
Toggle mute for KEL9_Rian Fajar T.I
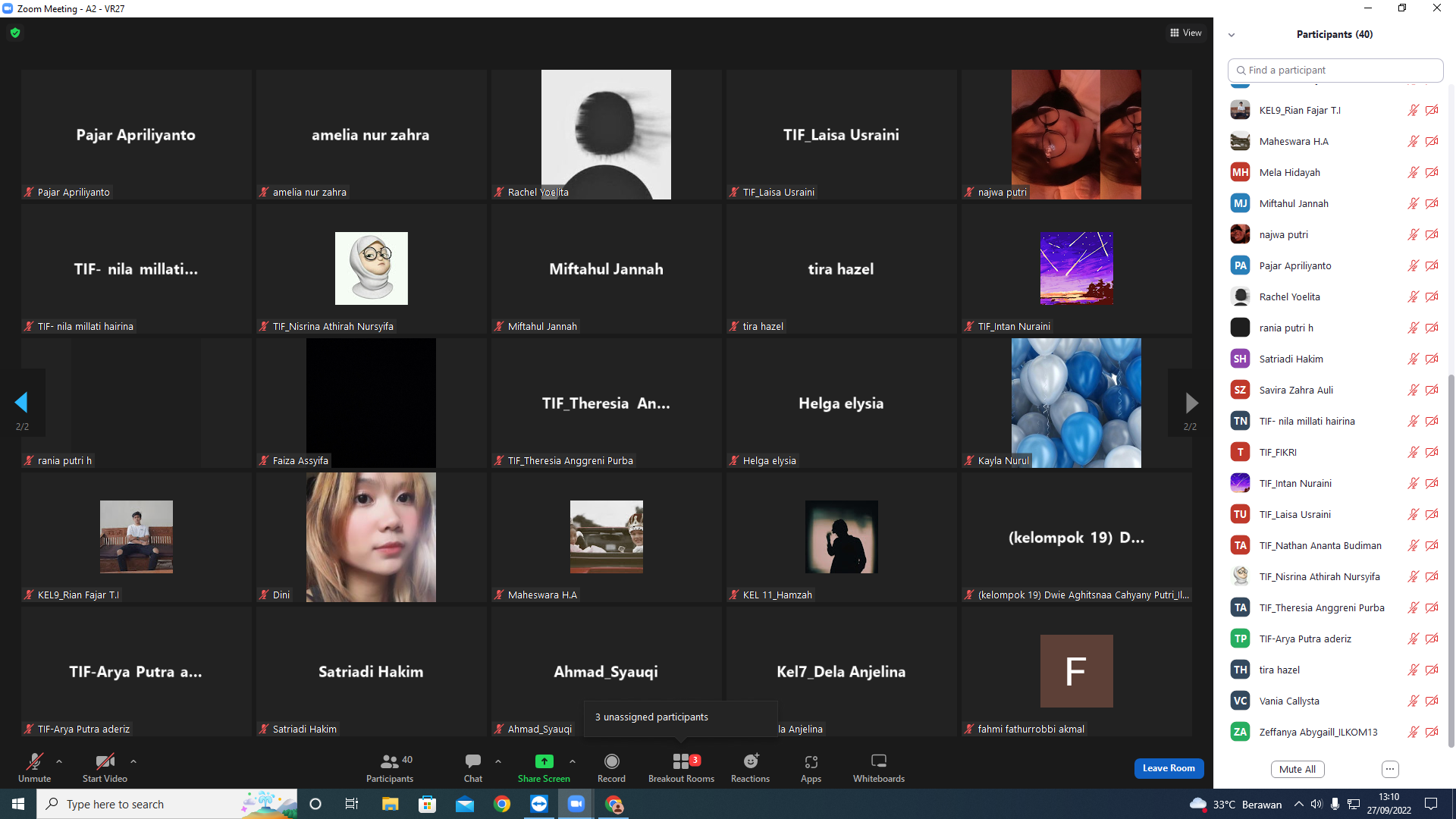1414,110
